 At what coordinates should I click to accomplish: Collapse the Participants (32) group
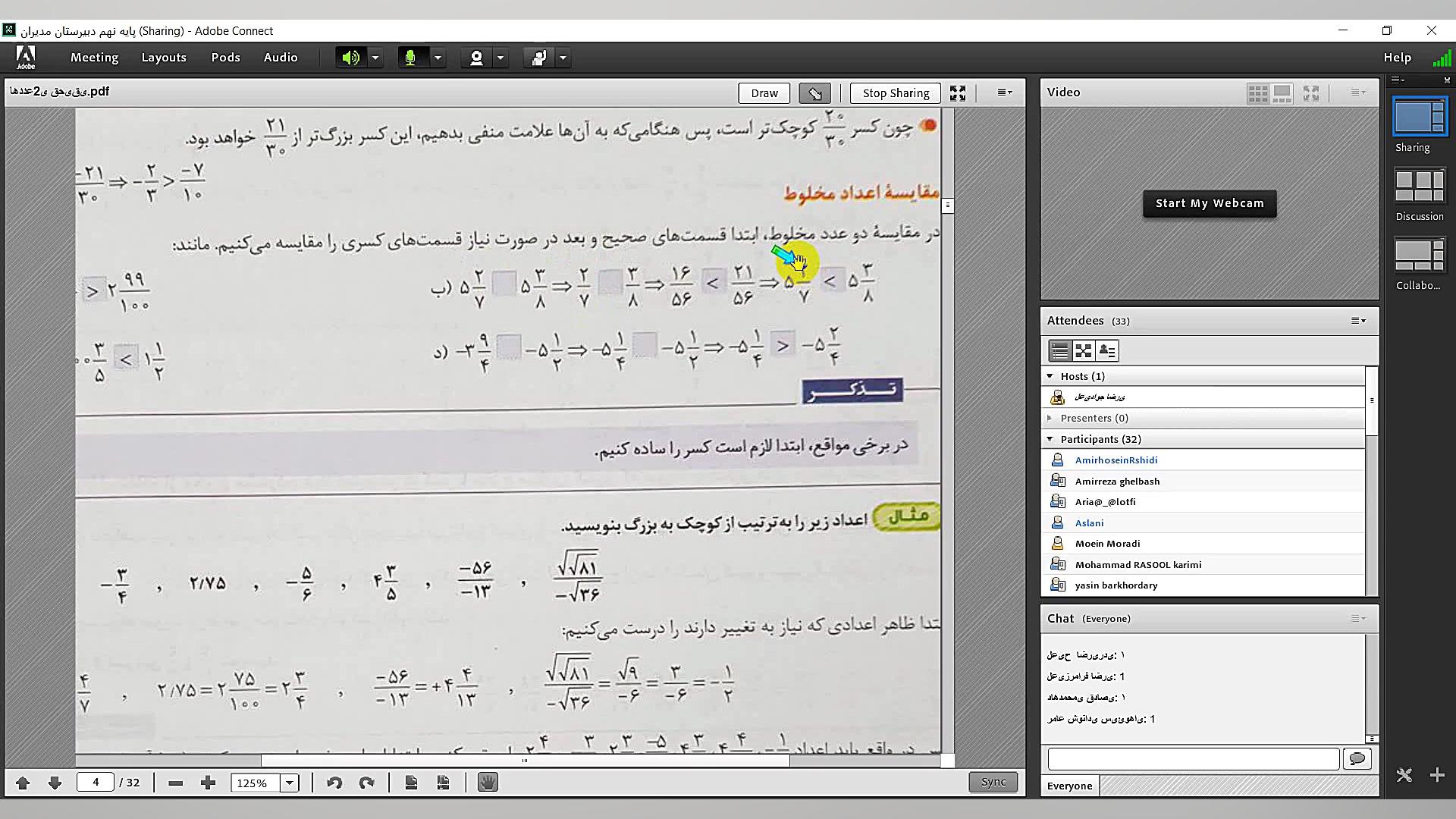point(1050,438)
